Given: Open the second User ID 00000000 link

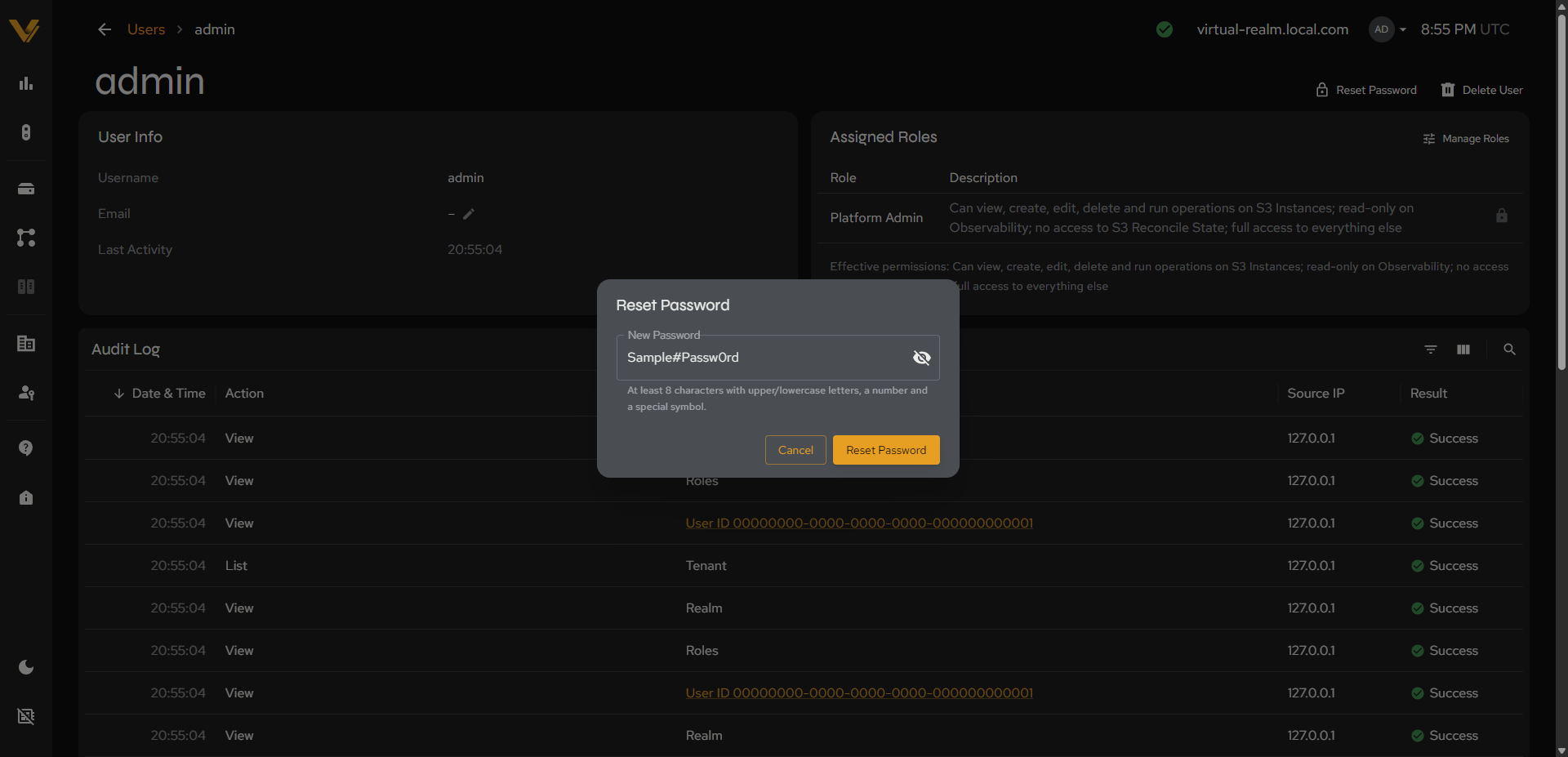Looking at the screenshot, I should (859, 693).
